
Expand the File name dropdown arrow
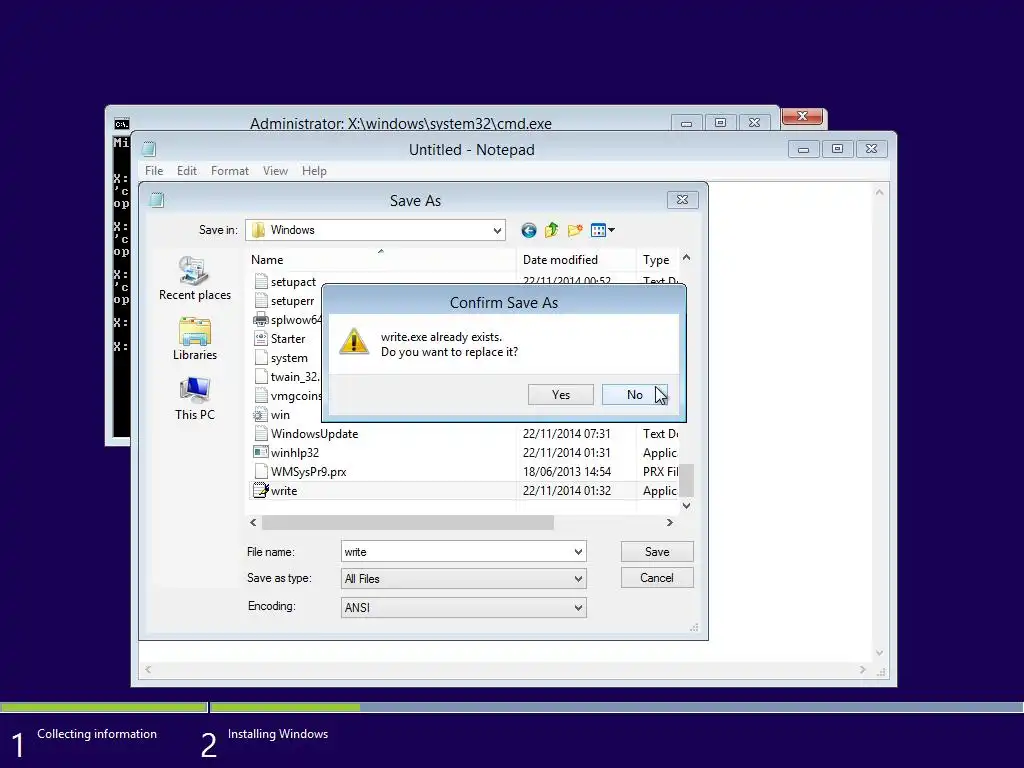578,552
